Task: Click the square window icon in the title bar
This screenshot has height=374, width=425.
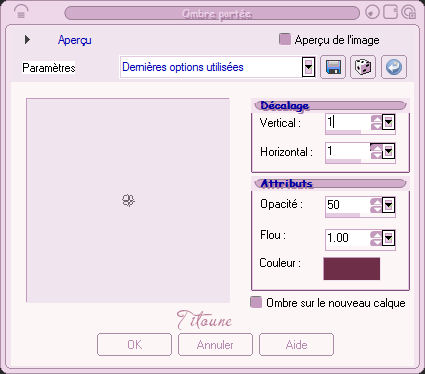Action: pyautogui.click(x=390, y=12)
